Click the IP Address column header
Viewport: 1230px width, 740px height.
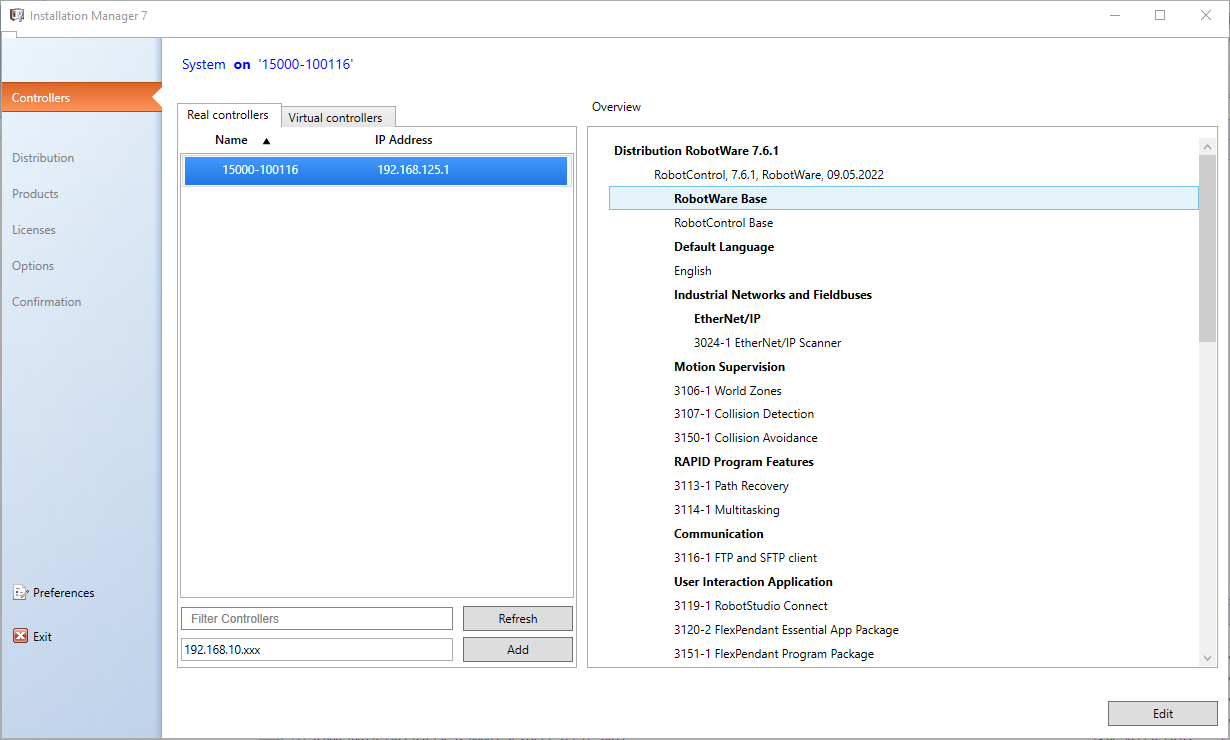point(404,140)
